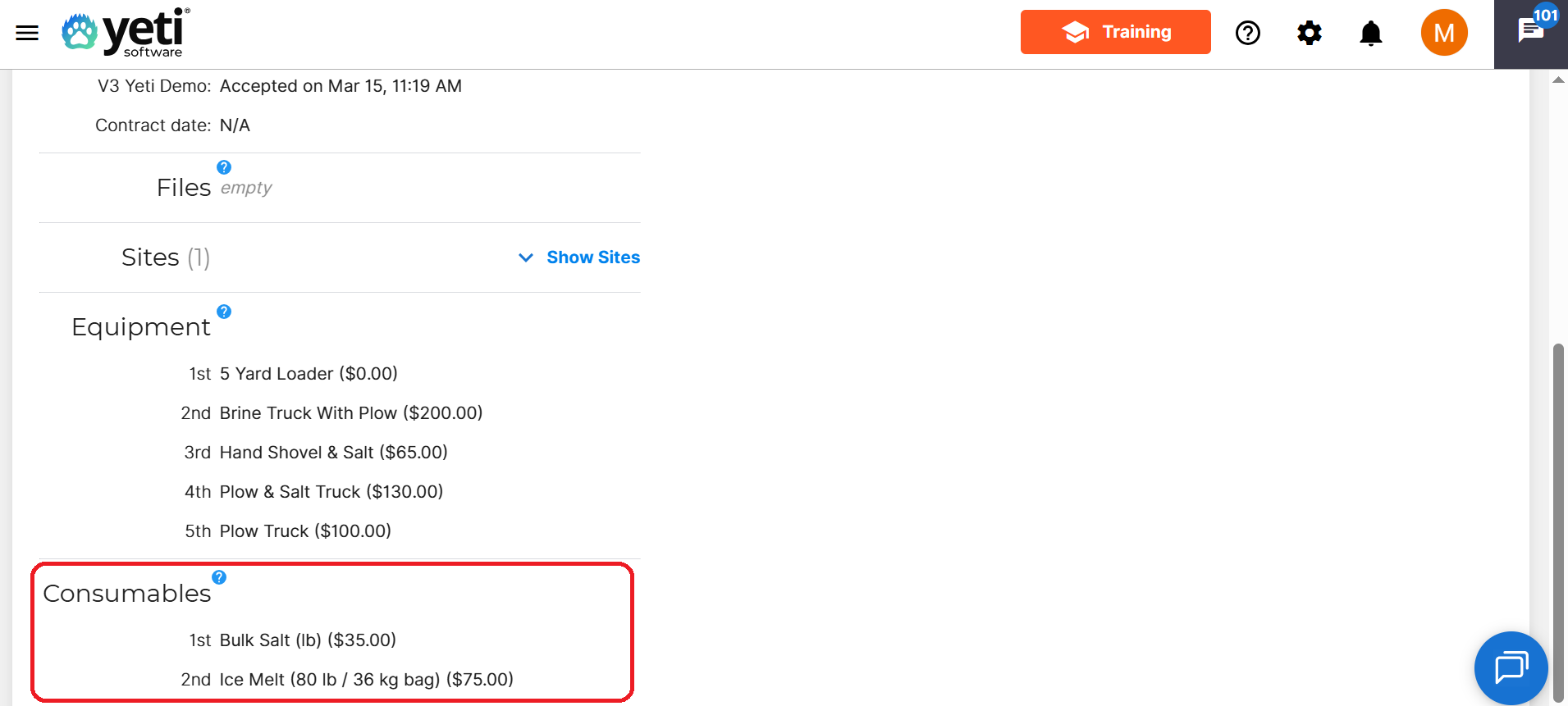Open the live chat bubble widget
This screenshot has width=1568, height=706.
[x=1511, y=667]
